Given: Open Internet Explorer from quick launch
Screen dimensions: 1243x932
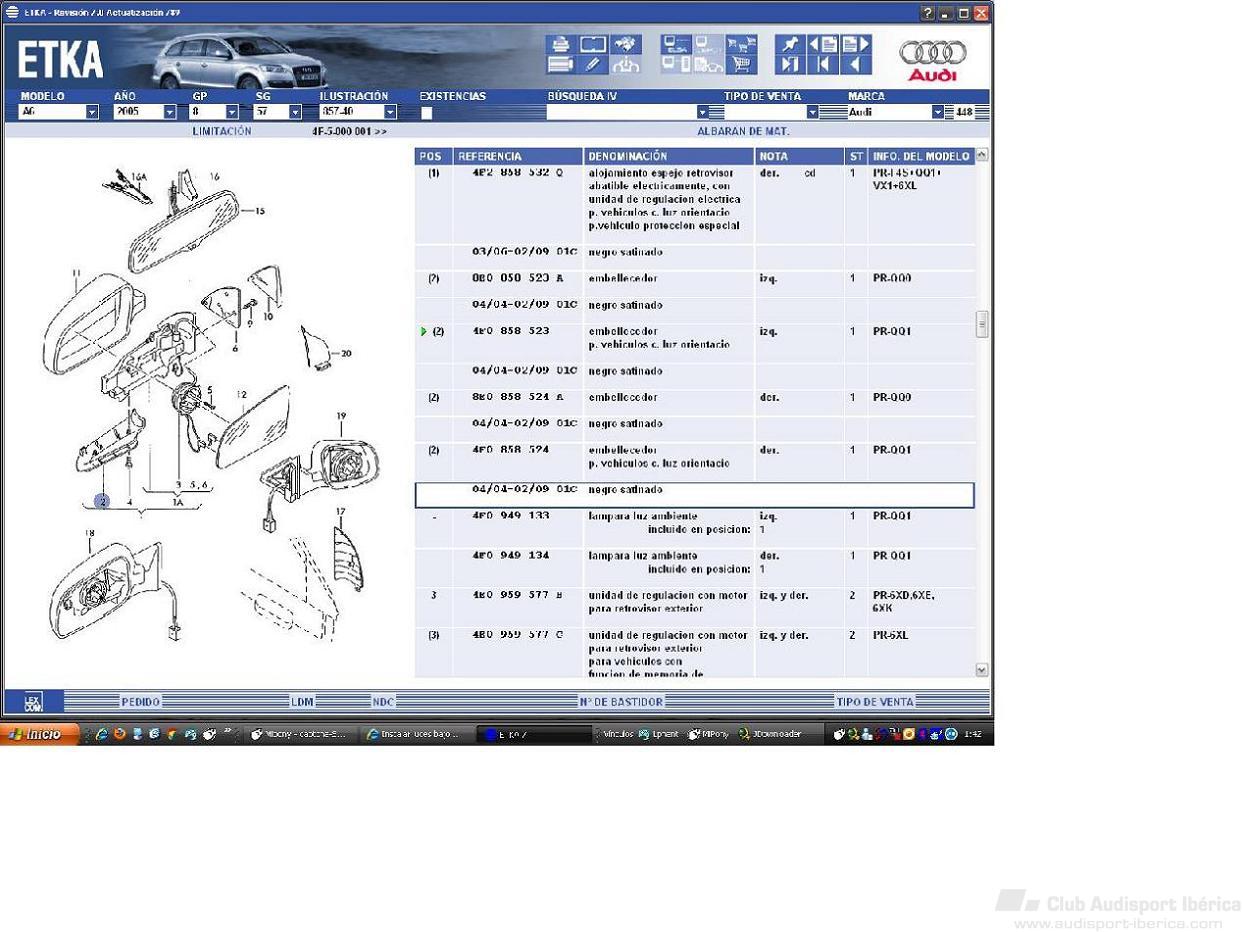Looking at the screenshot, I should tap(101, 734).
